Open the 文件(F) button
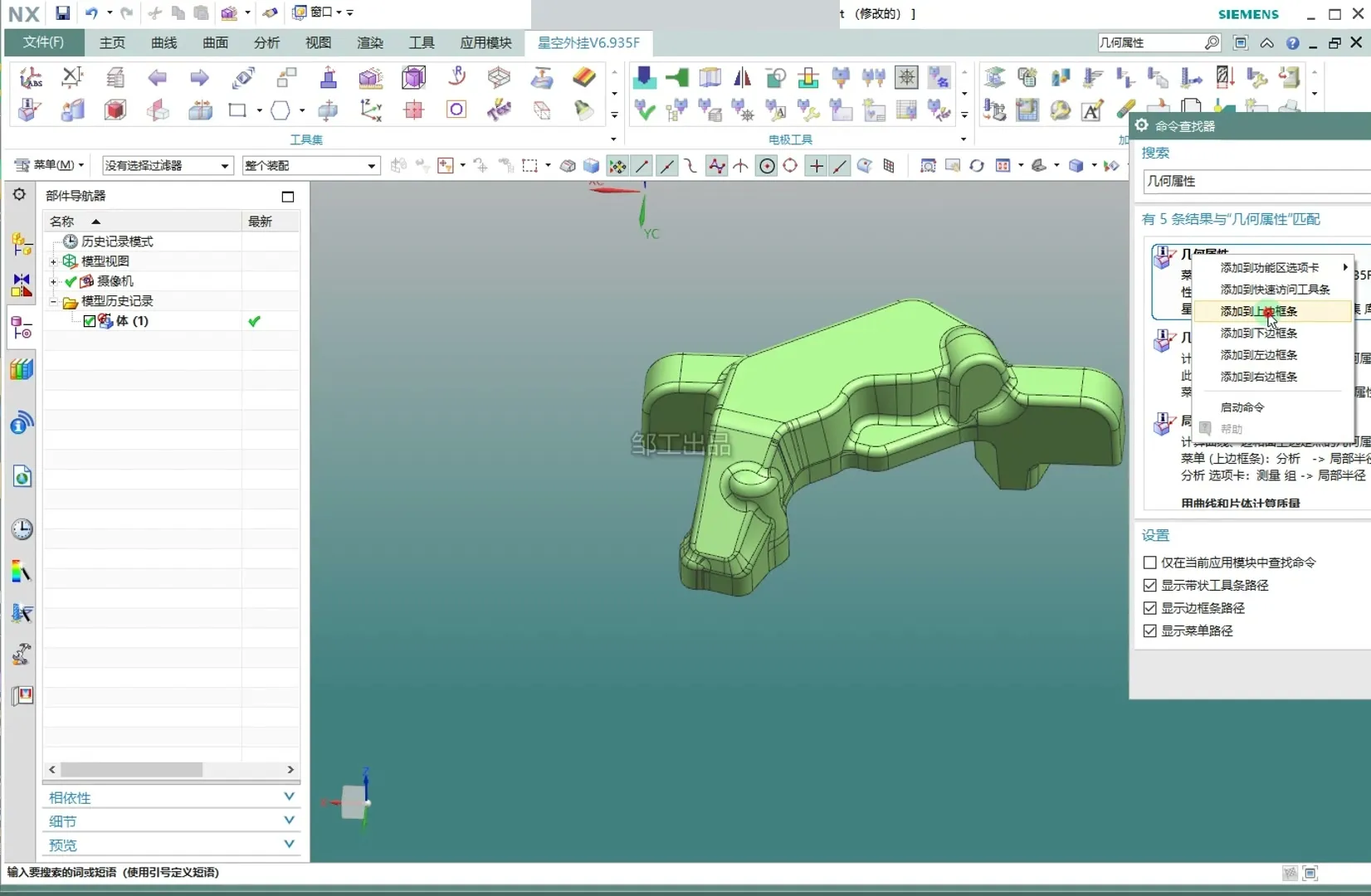1371x896 pixels. tap(43, 42)
